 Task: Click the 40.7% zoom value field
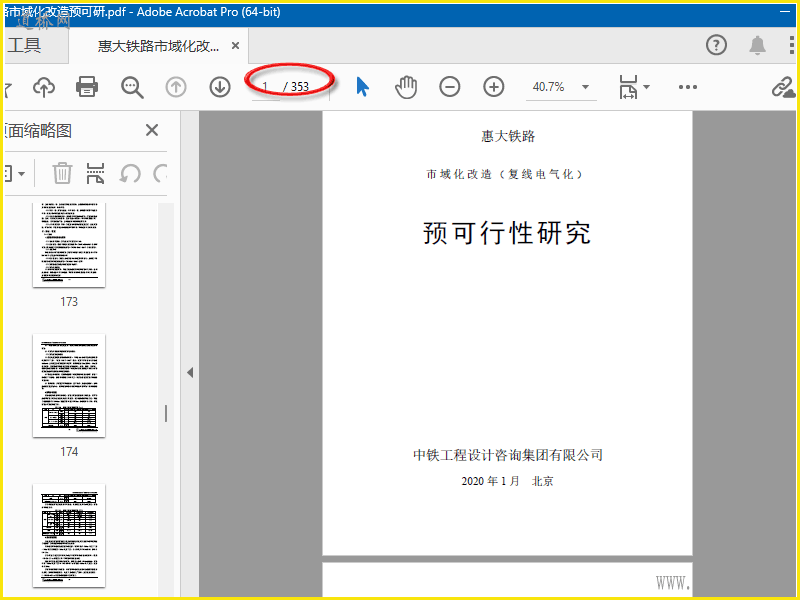coord(549,87)
